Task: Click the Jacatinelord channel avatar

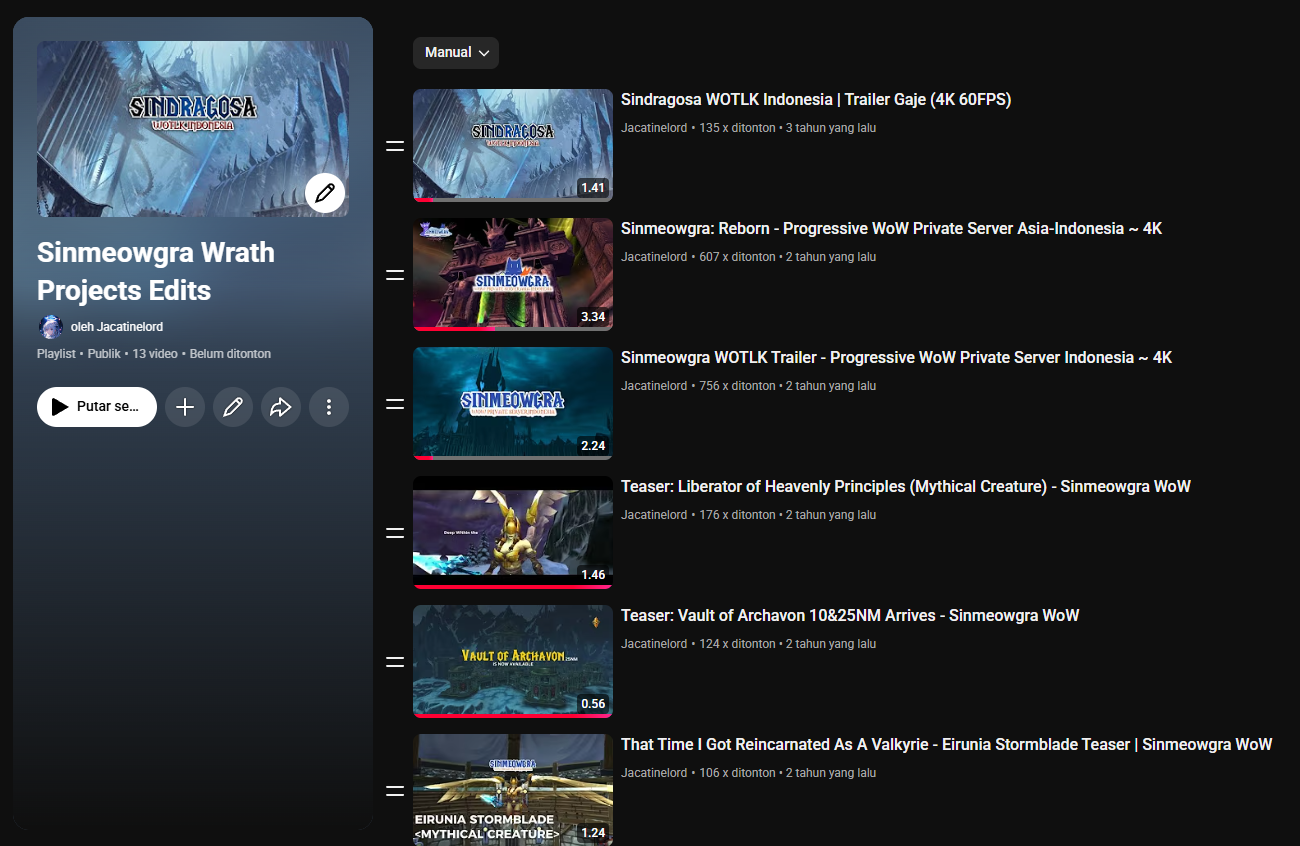Action: click(50, 327)
